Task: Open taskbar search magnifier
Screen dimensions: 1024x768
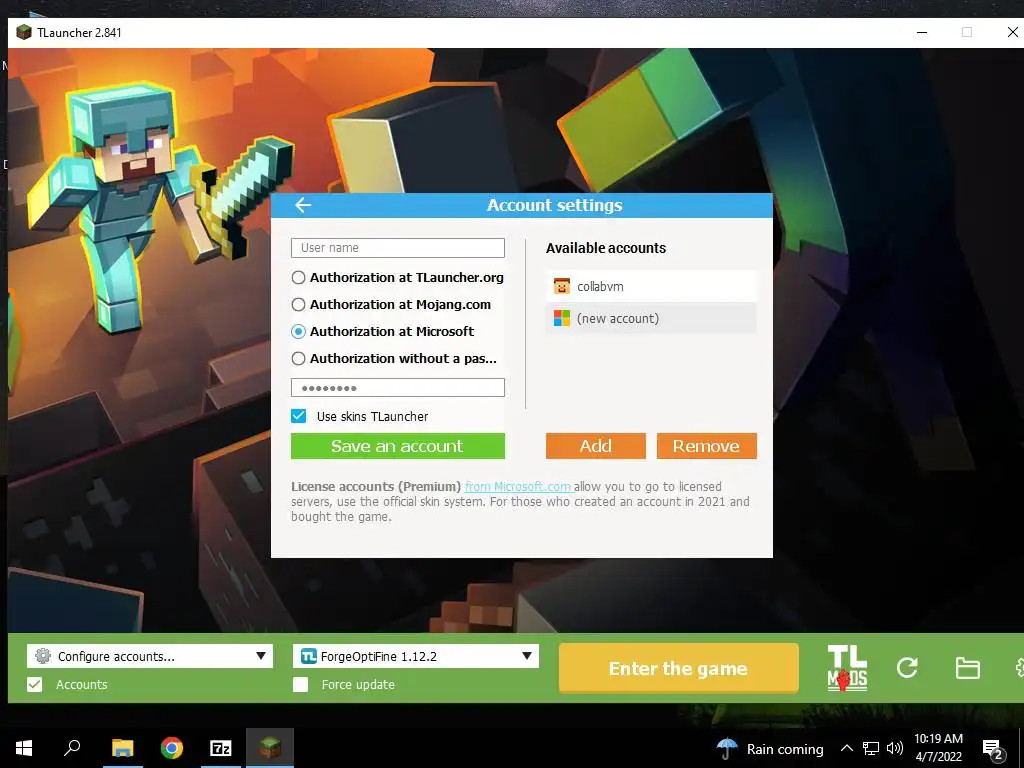Action: click(x=72, y=747)
